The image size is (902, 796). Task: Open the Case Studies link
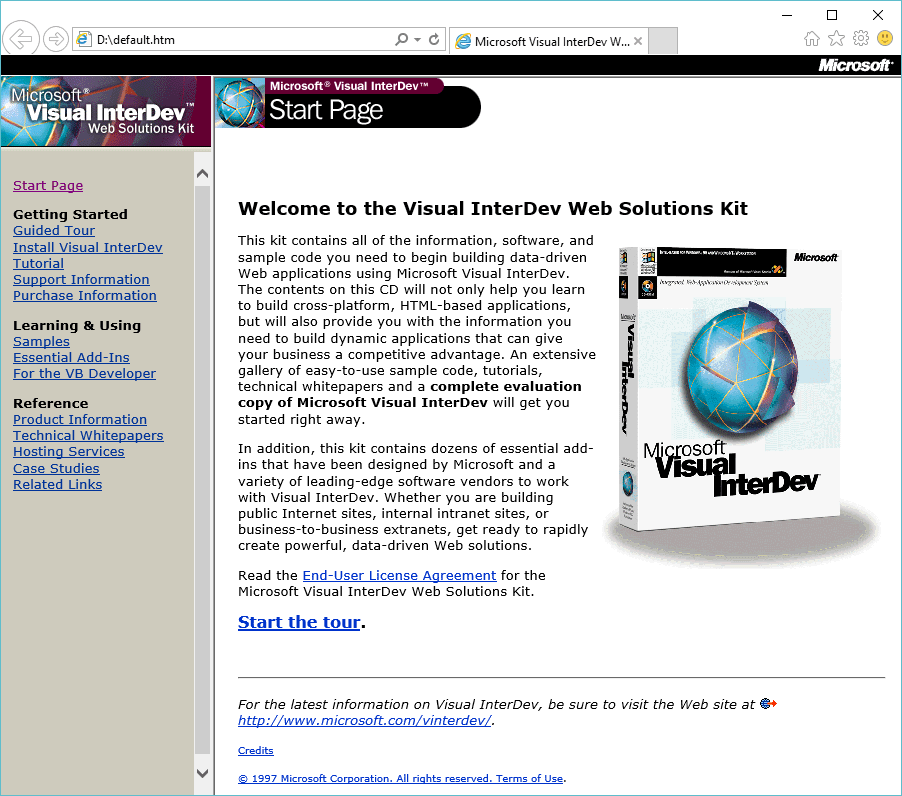tap(56, 469)
